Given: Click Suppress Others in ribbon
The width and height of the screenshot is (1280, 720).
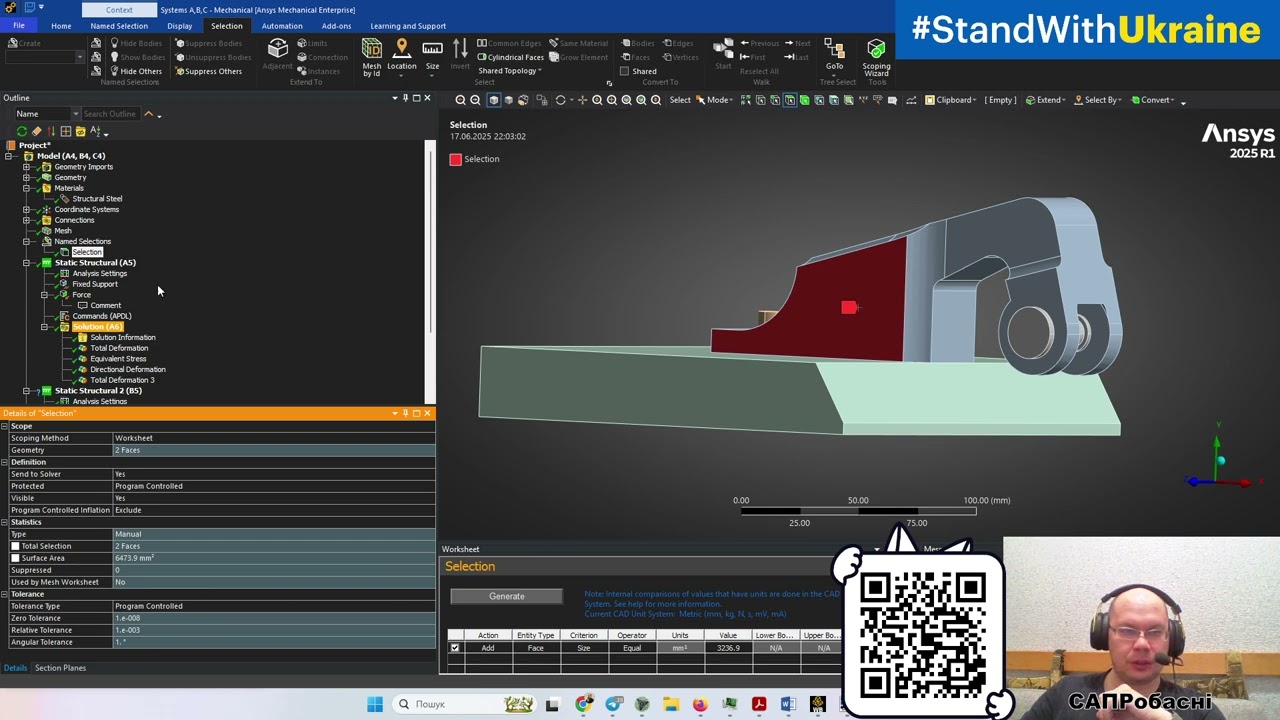Looking at the screenshot, I should pos(207,71).
